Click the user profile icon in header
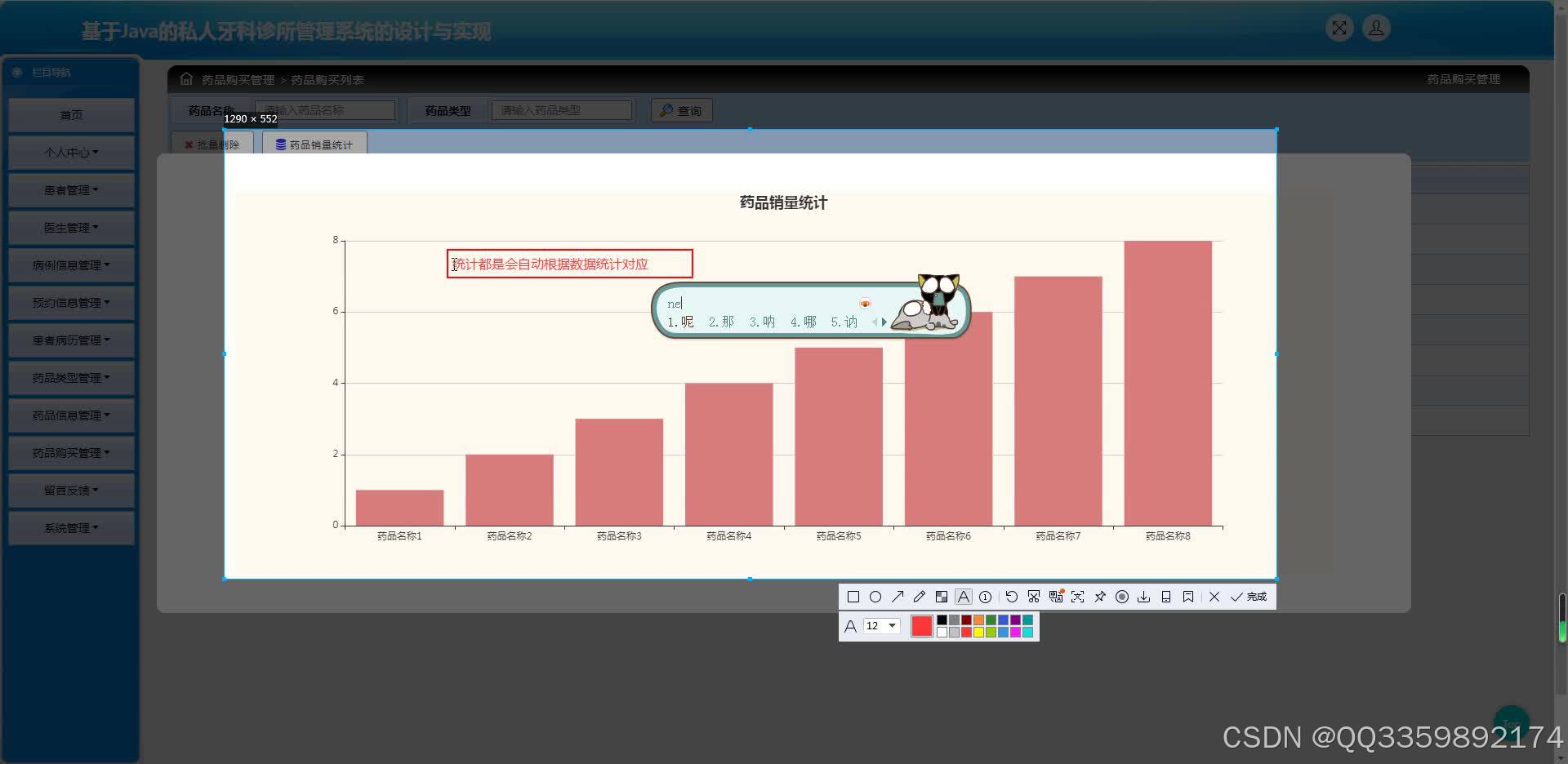This screenshot has width=1568, height=764. [x=1376, y=29]
